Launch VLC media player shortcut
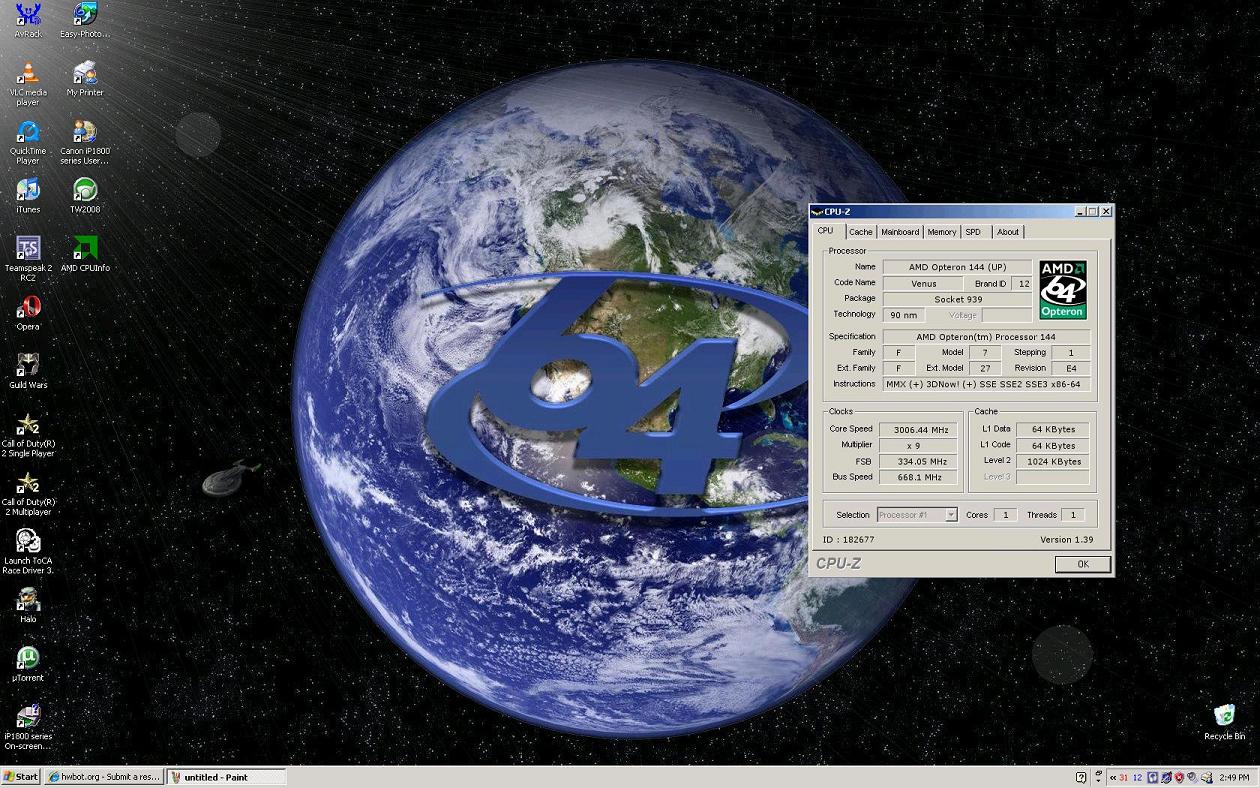 pos(28,84)
